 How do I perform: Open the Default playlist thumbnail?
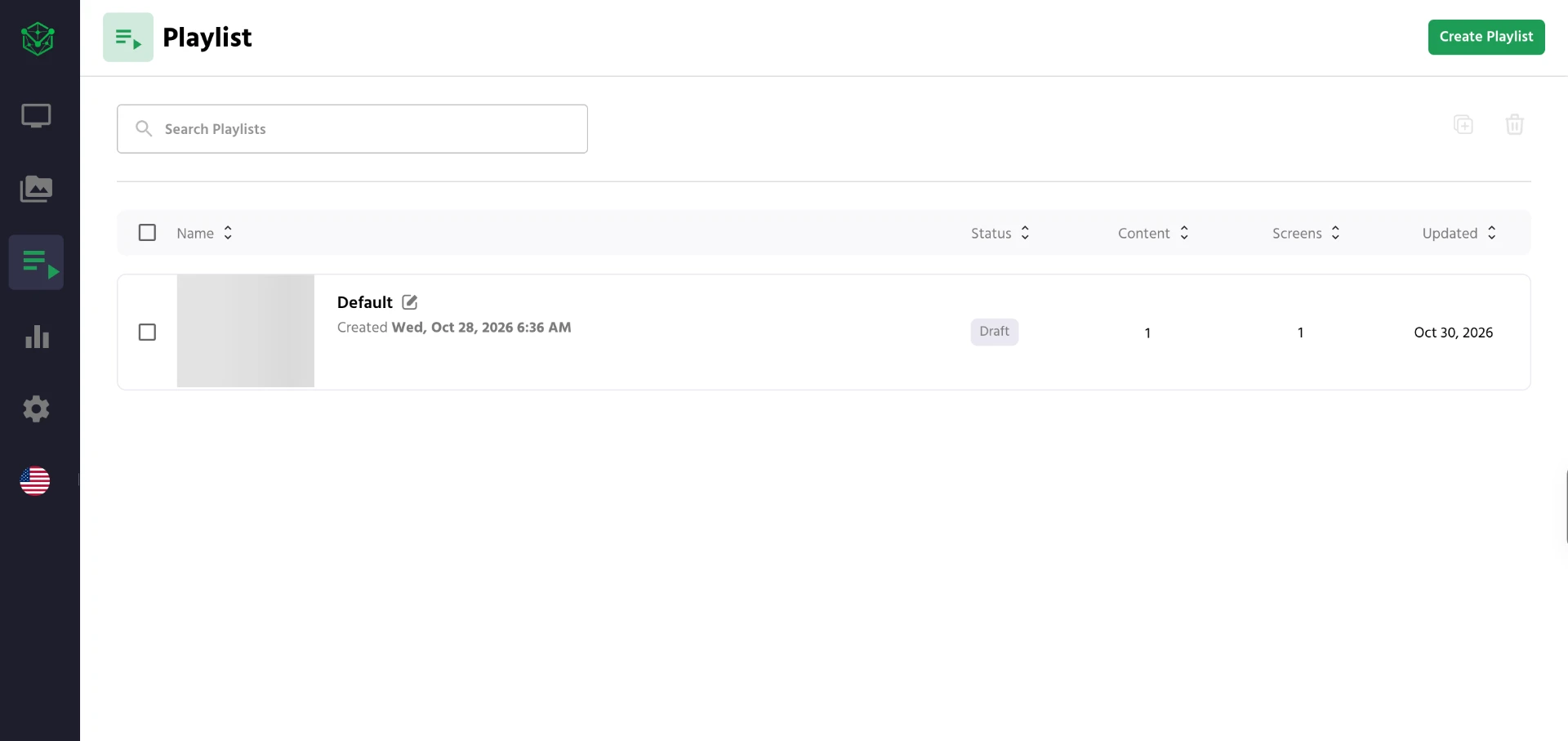pos(246,331)
